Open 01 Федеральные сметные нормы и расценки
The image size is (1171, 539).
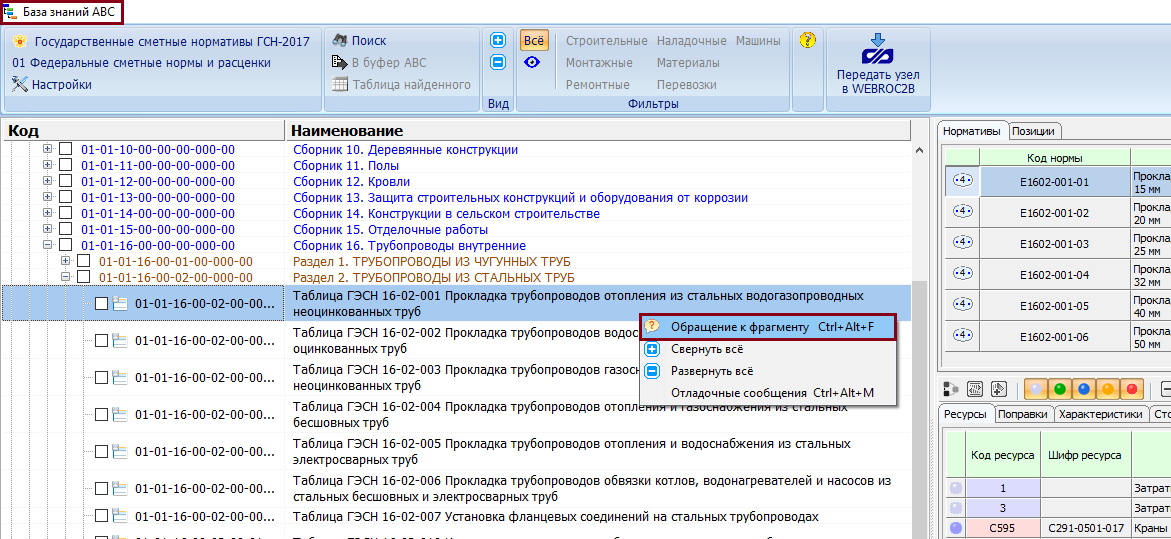coord(142,63)
